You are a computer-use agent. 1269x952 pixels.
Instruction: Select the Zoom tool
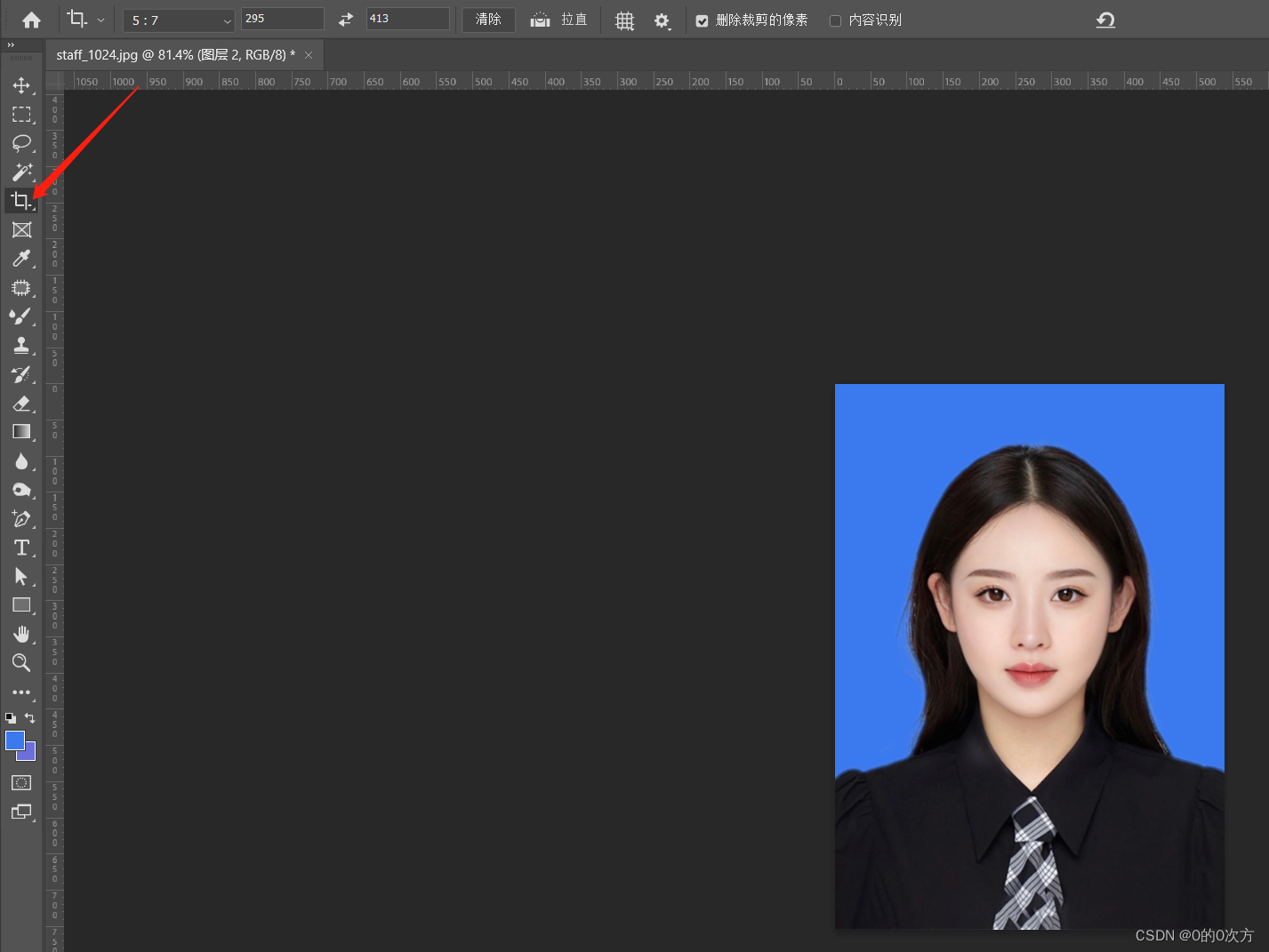tap(21, 662)
